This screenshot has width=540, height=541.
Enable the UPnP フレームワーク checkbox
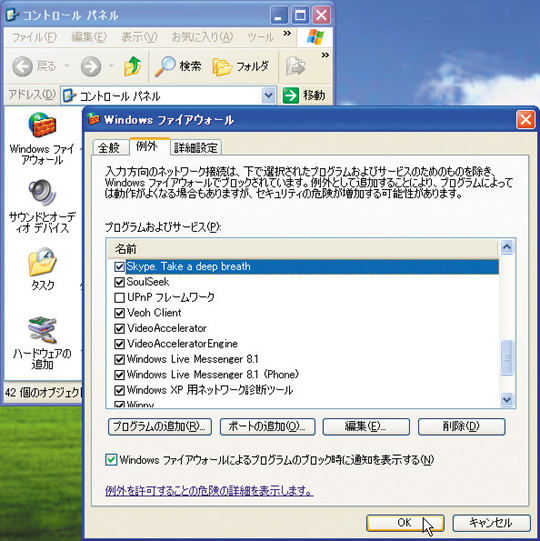coord(119,297)
